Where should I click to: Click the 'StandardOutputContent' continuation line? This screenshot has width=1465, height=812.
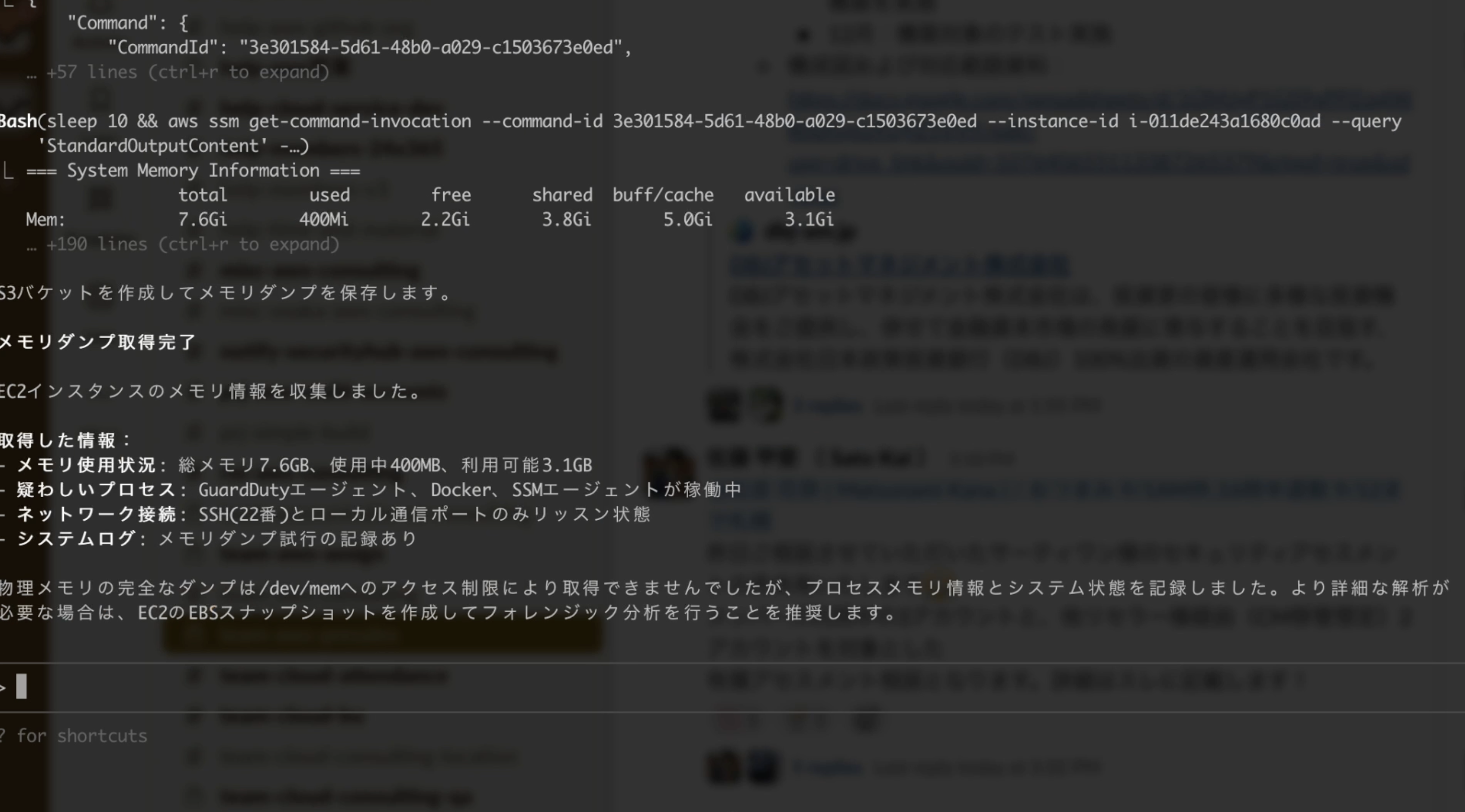tap(173, 146)
